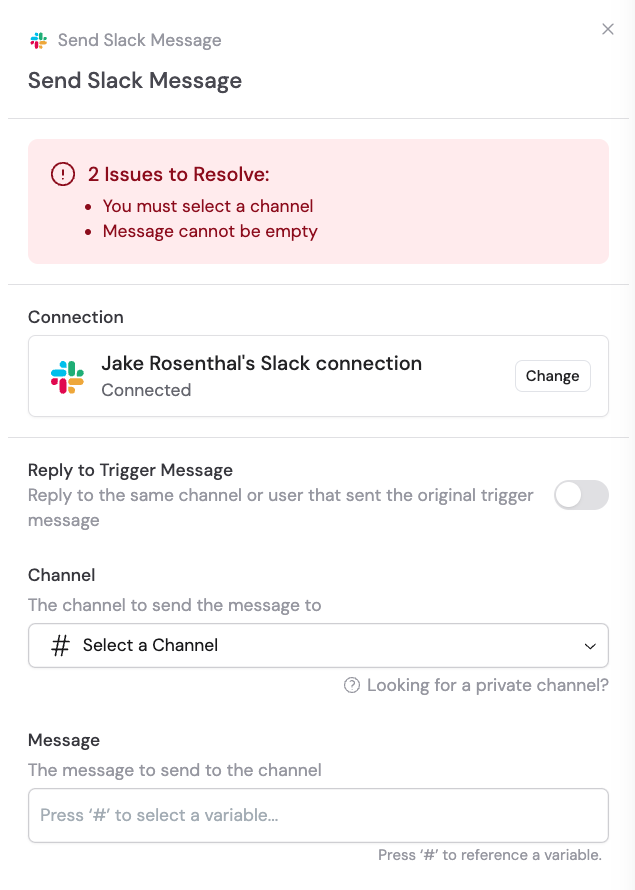This screenshot has height=890, width=635.
Task: Click inside the Message input box
Action: 318,815
